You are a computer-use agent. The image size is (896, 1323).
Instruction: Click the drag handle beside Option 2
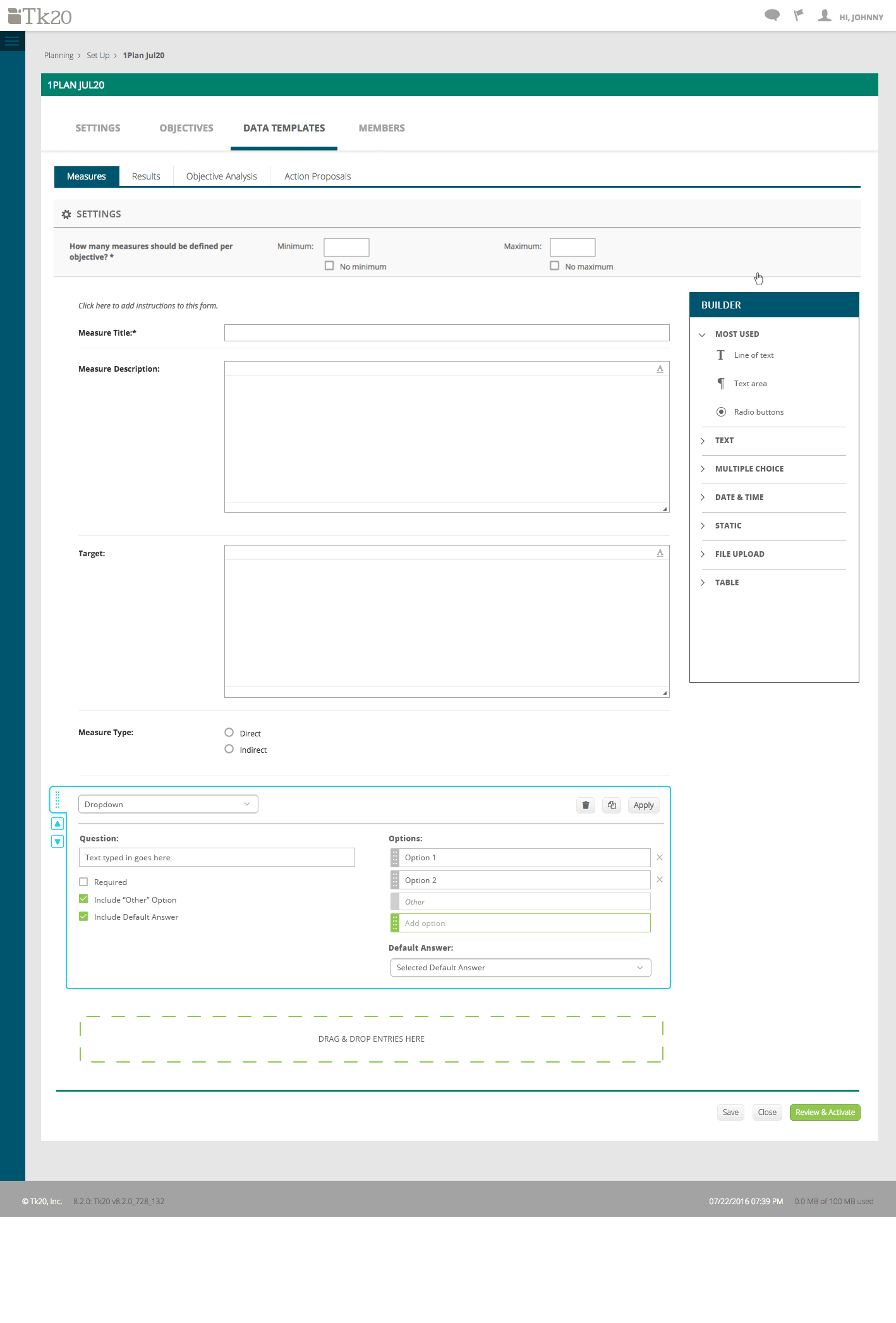pos(395,880)
